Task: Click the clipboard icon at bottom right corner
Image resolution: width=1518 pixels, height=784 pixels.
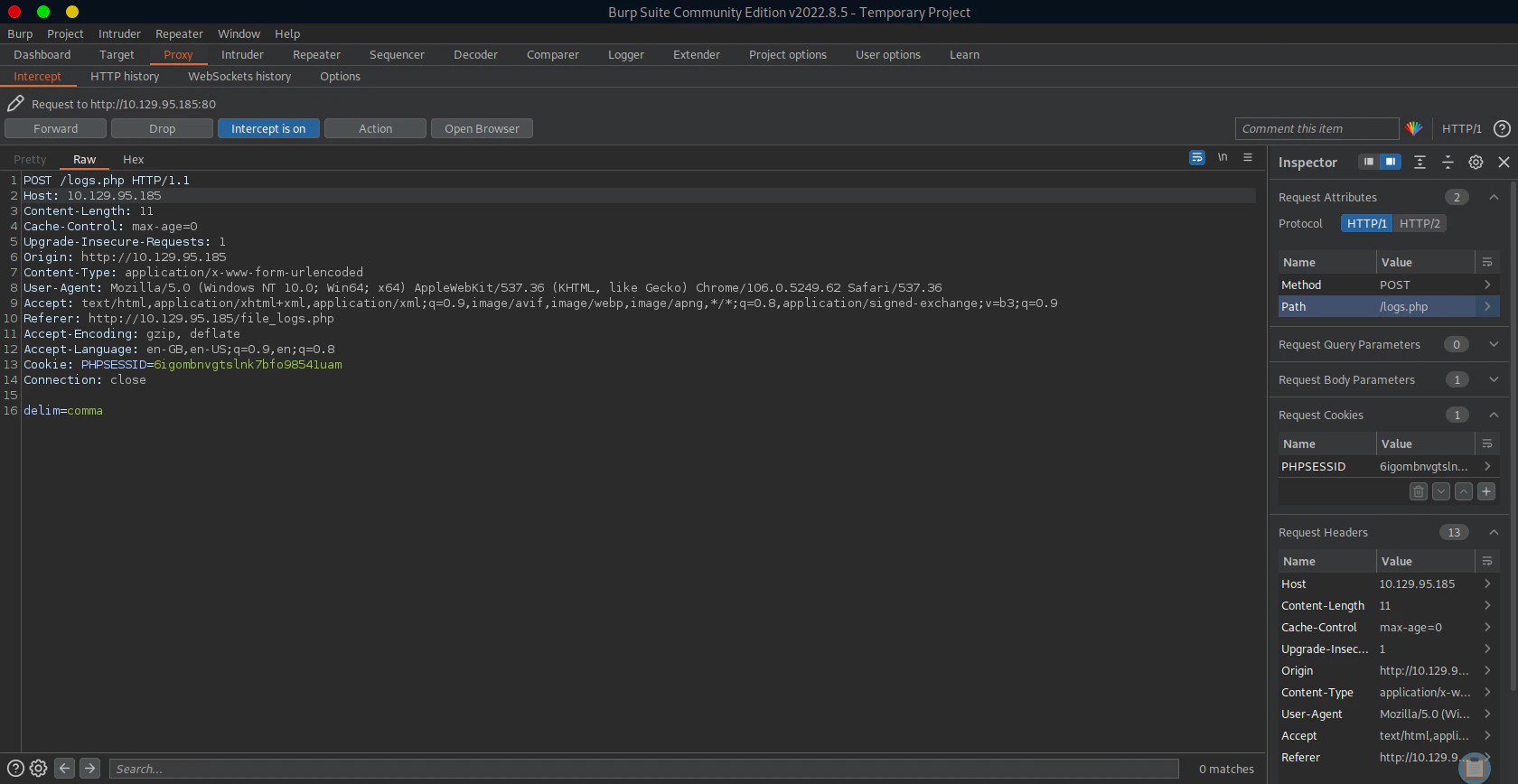Action: 1475,768
